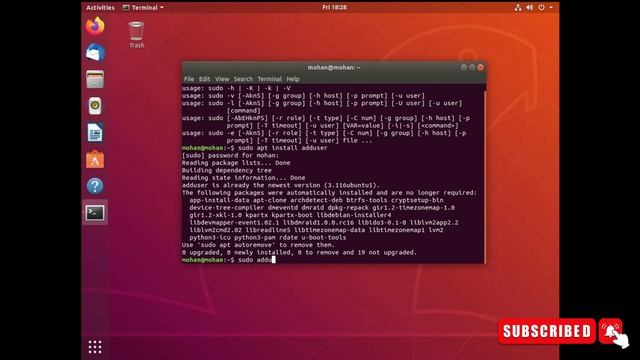Open Rhythmbox music player in dock
The height and width of the screenshot is (360, 640).
[95, 106]
